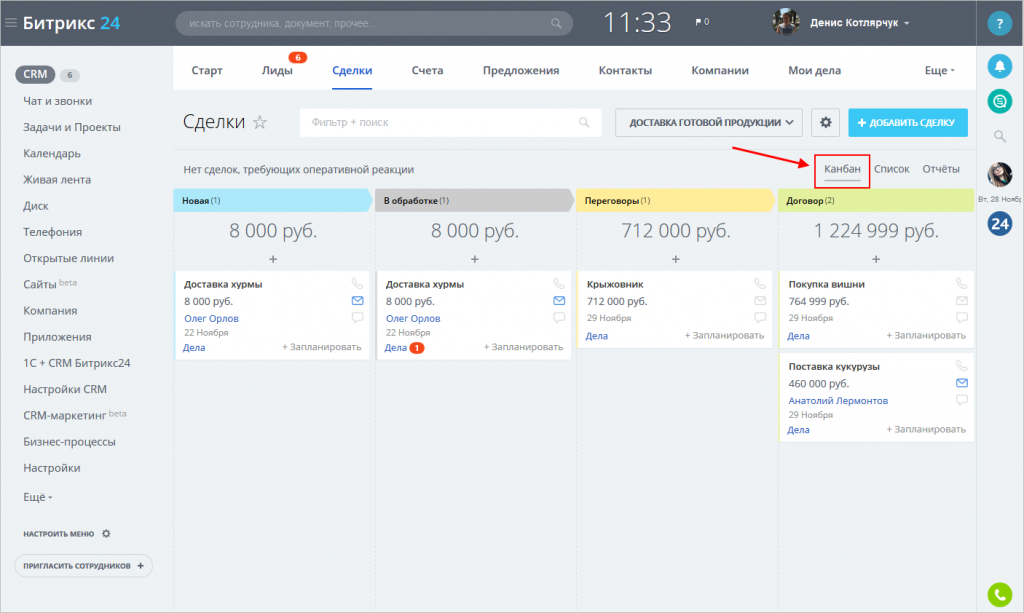Expand Еще menu in top CRM tabs
1024x613 pixels.
coord(939,70)
